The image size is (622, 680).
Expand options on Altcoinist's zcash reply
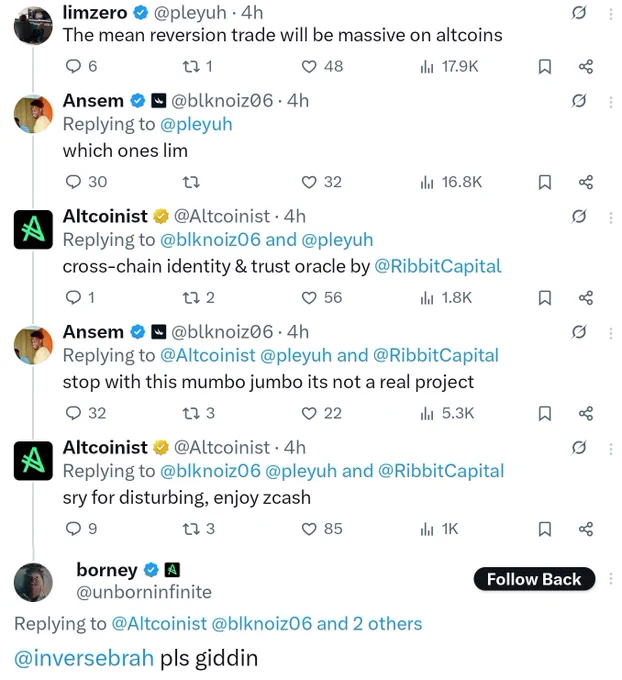(x=611, y=448)
